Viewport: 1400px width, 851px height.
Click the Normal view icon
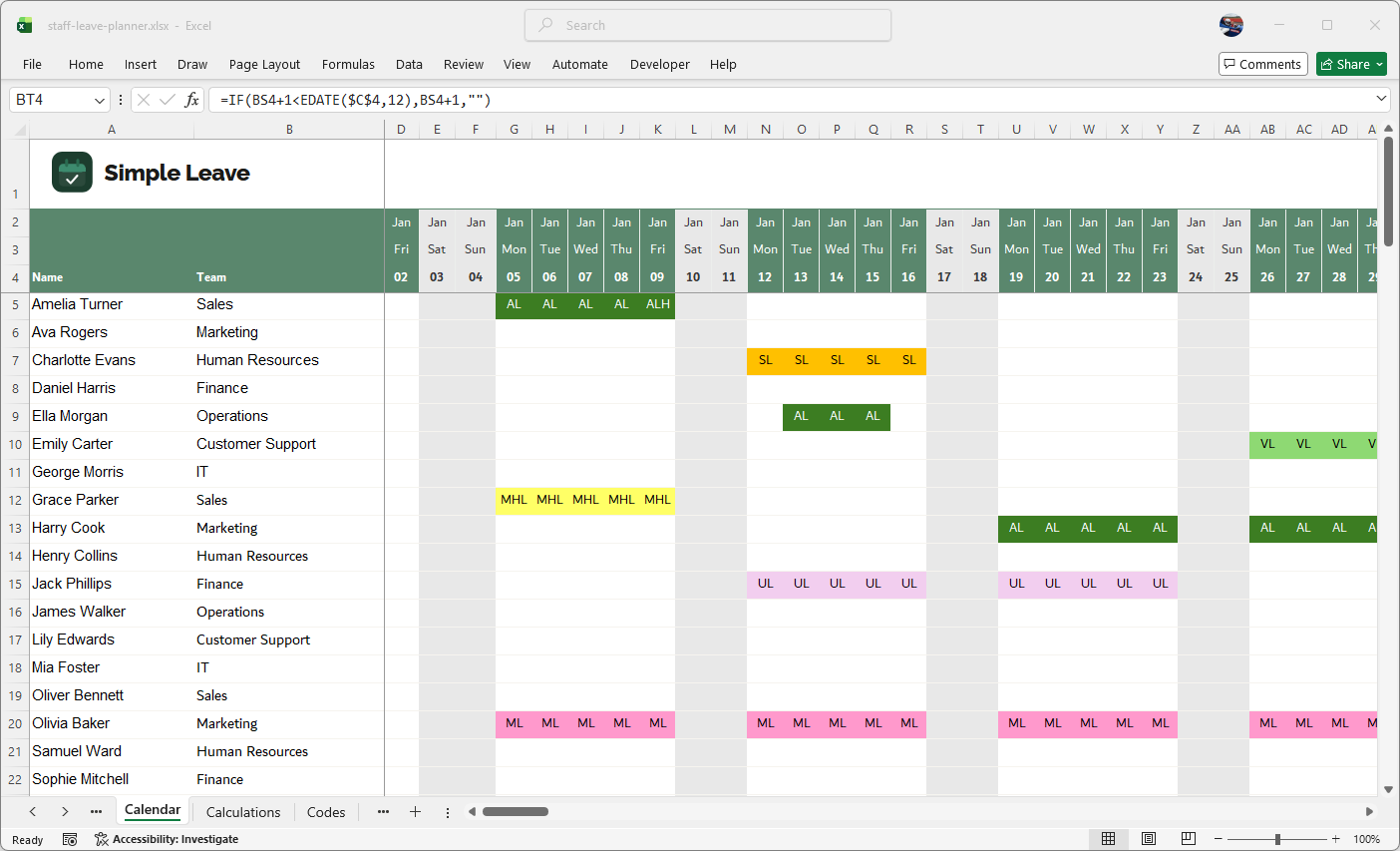click(1110, 839)
